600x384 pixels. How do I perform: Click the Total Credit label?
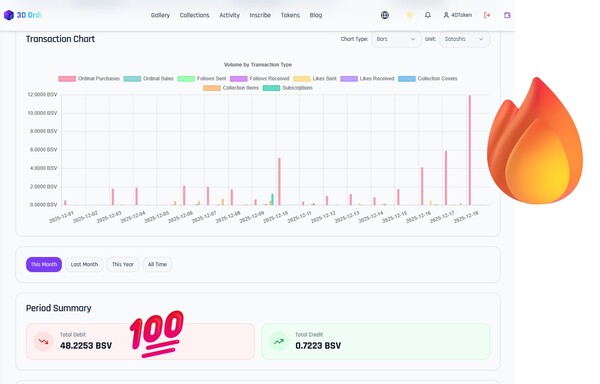coord(309,335)
